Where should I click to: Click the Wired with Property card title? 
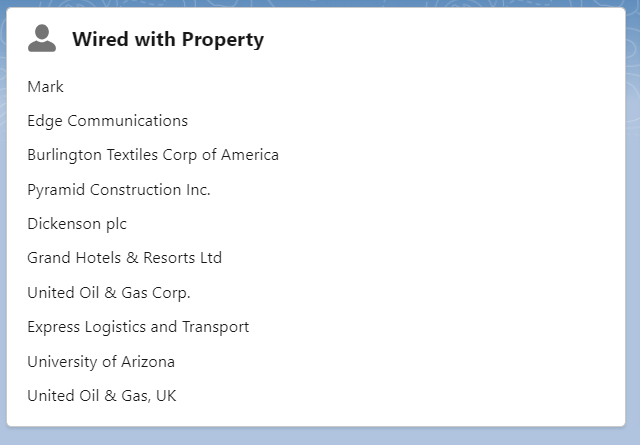[168, 40]
